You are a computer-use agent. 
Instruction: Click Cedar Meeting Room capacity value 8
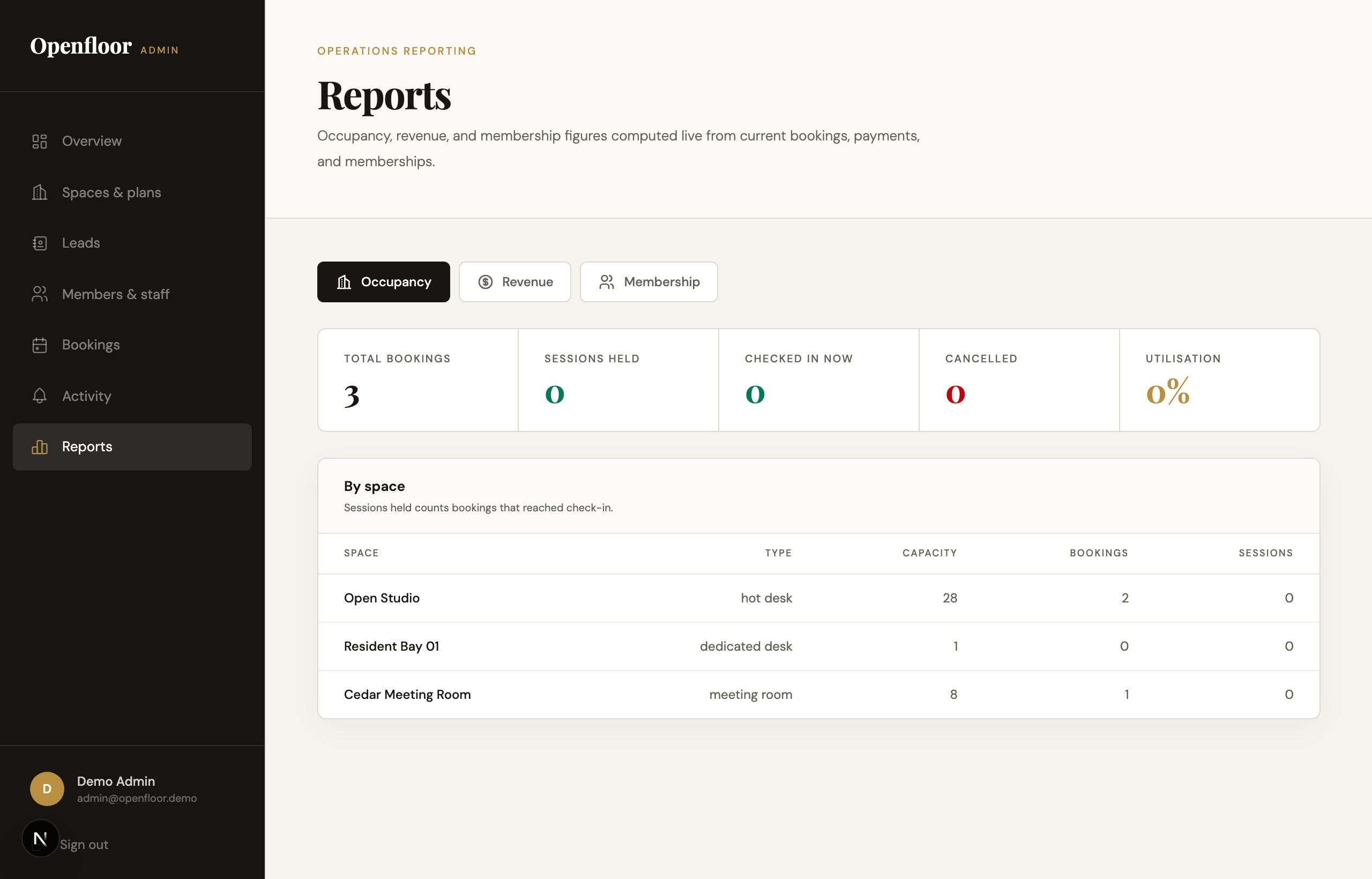click(953, 695)
